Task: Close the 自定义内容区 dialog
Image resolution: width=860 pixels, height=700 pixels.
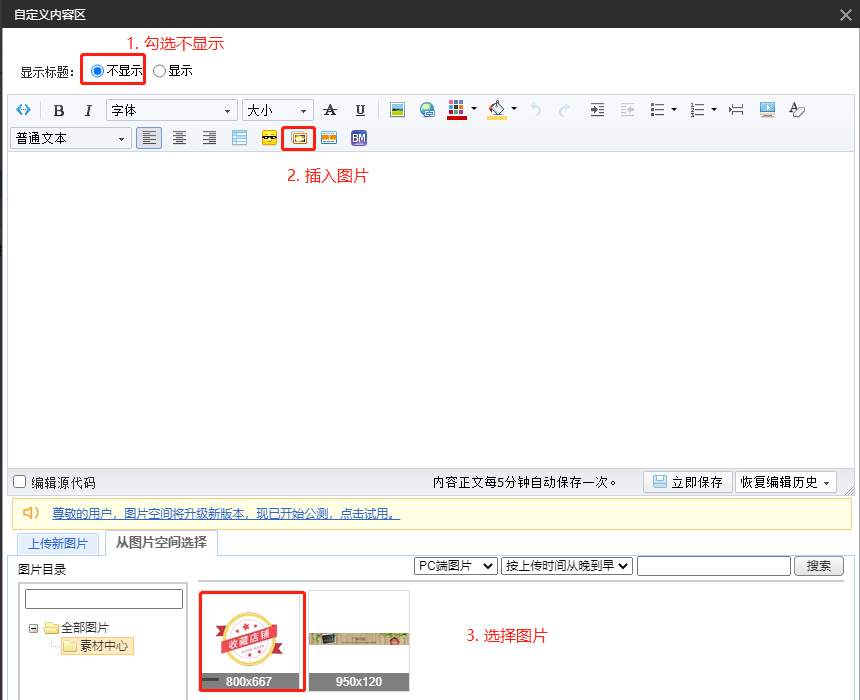Action: click(846, 15)
